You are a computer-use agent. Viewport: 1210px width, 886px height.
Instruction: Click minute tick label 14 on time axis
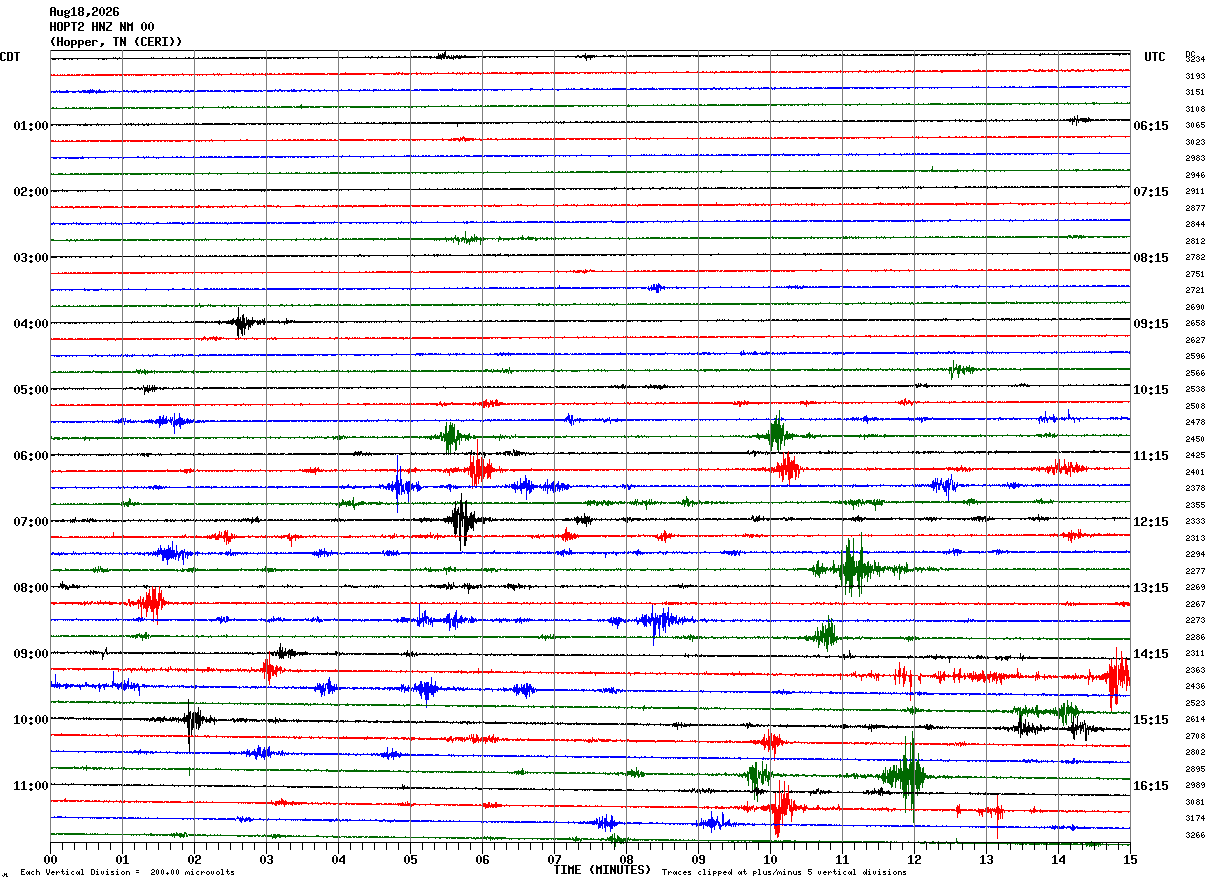1058,859
